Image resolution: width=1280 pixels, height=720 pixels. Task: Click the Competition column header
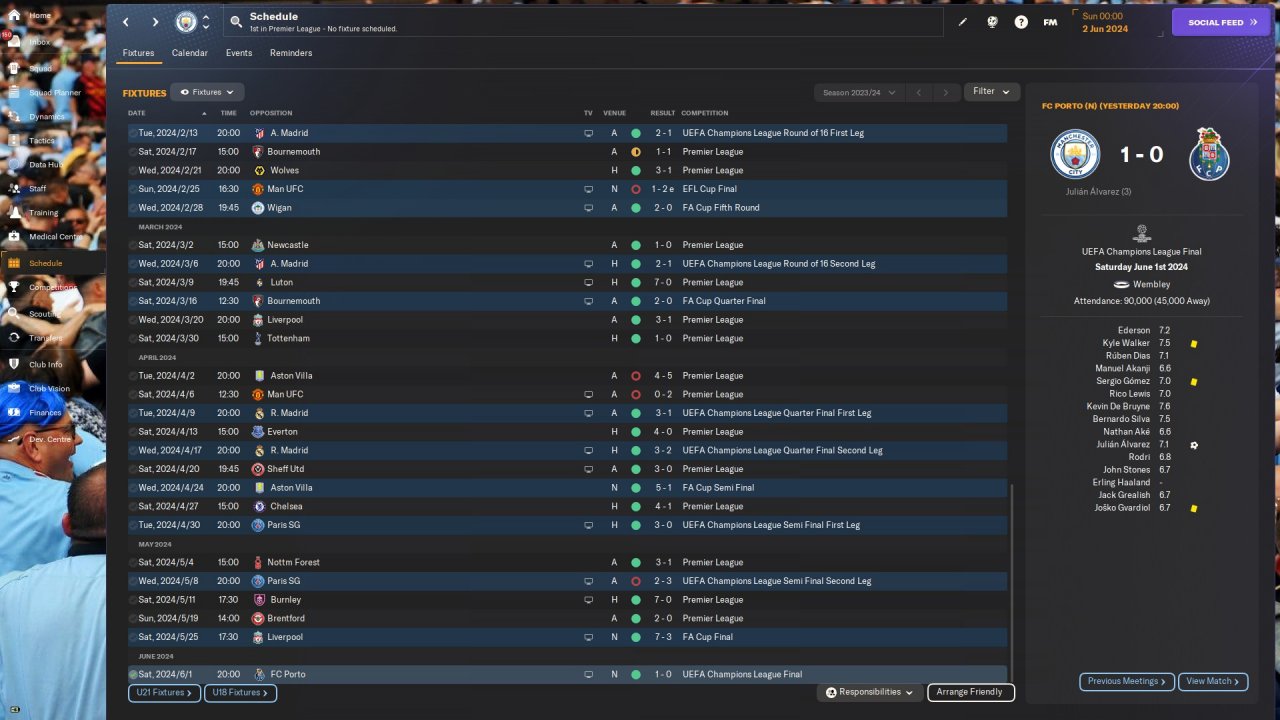(x=705, y=113)
